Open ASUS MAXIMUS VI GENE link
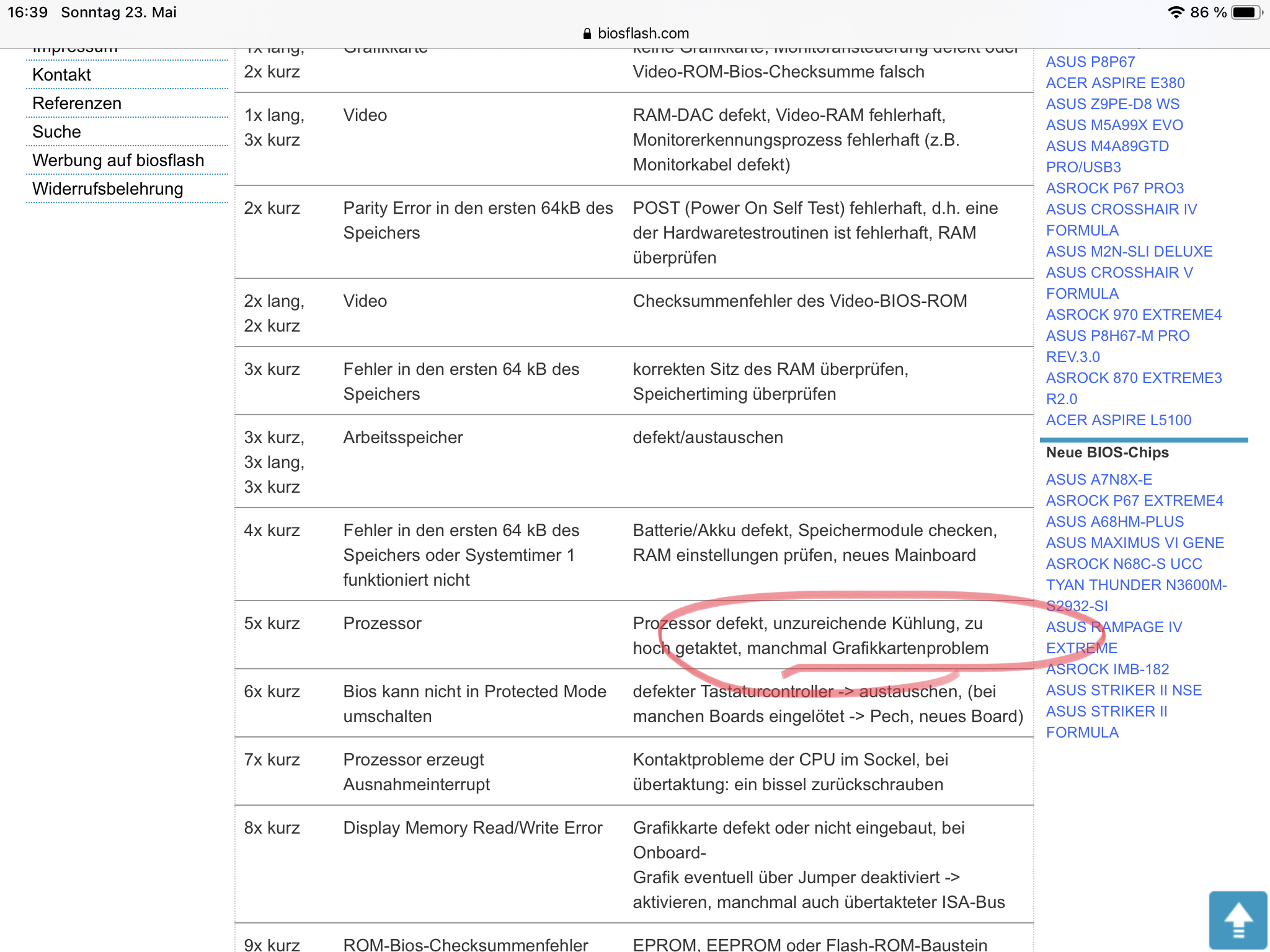Screen dimensions: 1270x952 click(x=1135, y=543)
